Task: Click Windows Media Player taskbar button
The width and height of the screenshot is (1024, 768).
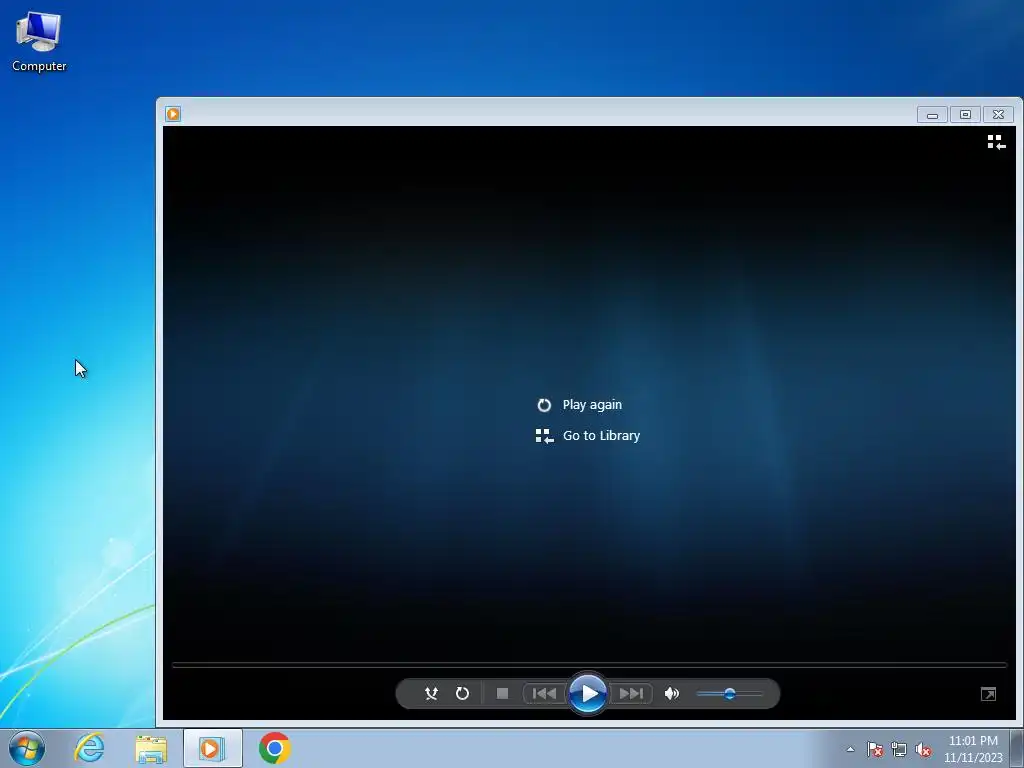Action: [212, 748]
